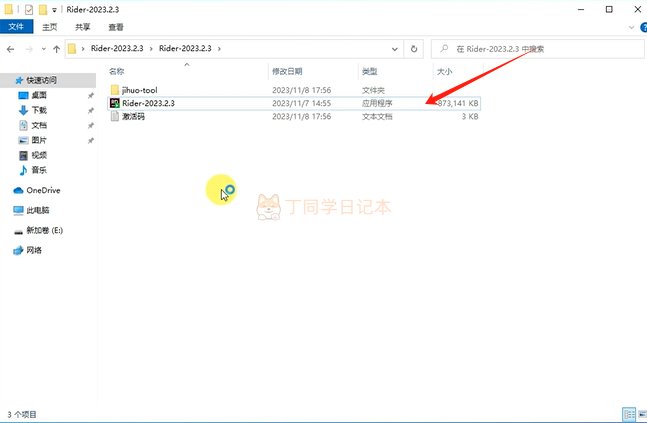Click the pin icon next to 文档

point(90,125)
